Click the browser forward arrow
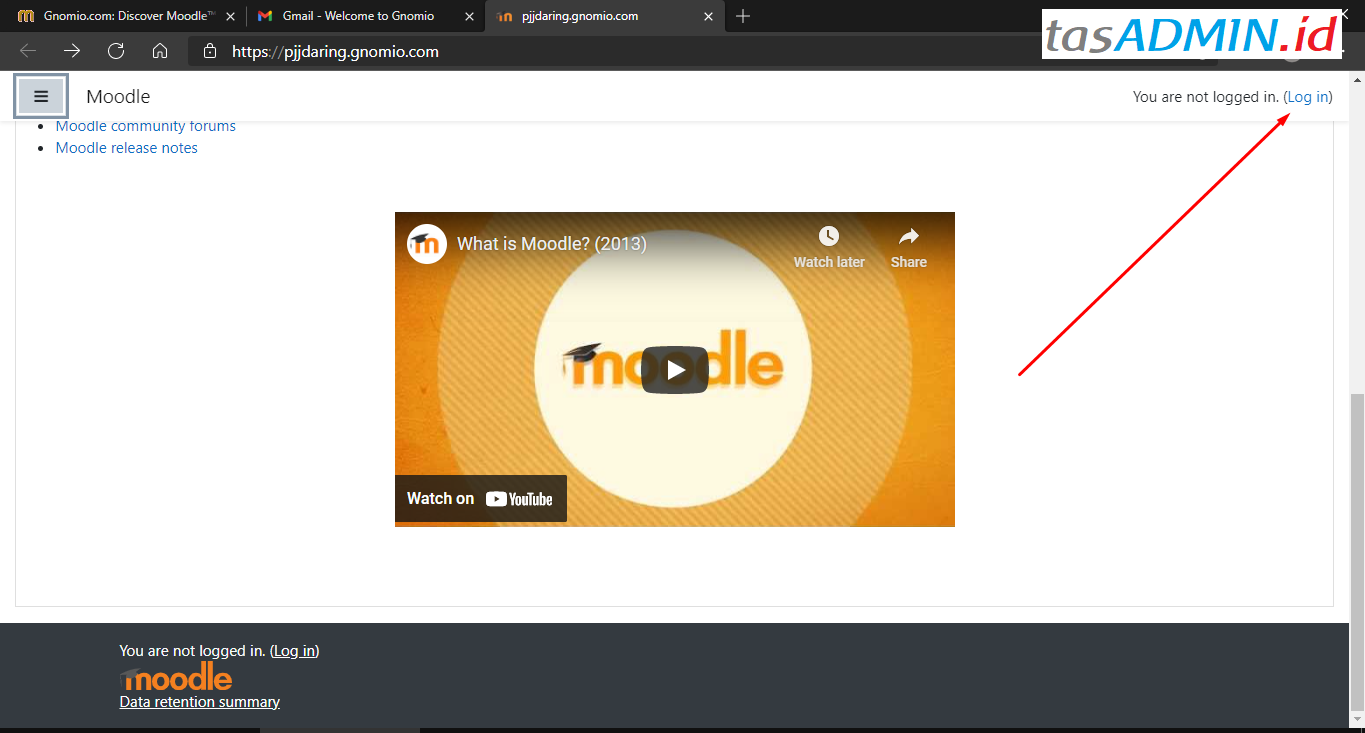This screenshot has width=1365, height=733. coord(71,51)
